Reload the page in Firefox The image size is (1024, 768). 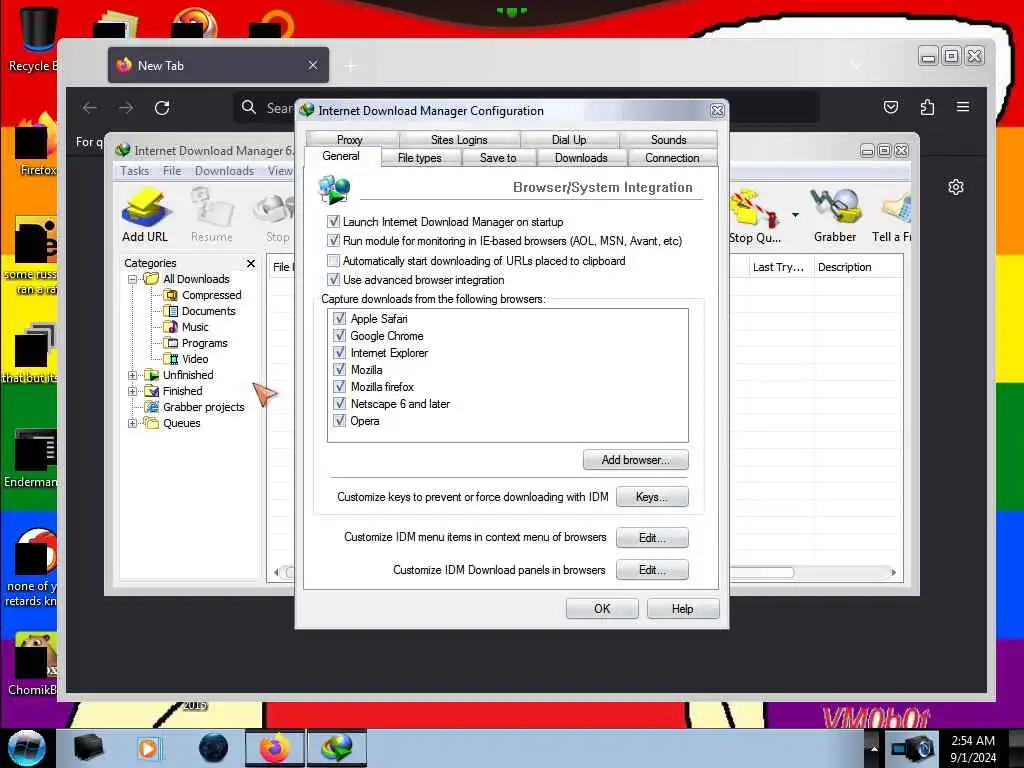(162, 108)
